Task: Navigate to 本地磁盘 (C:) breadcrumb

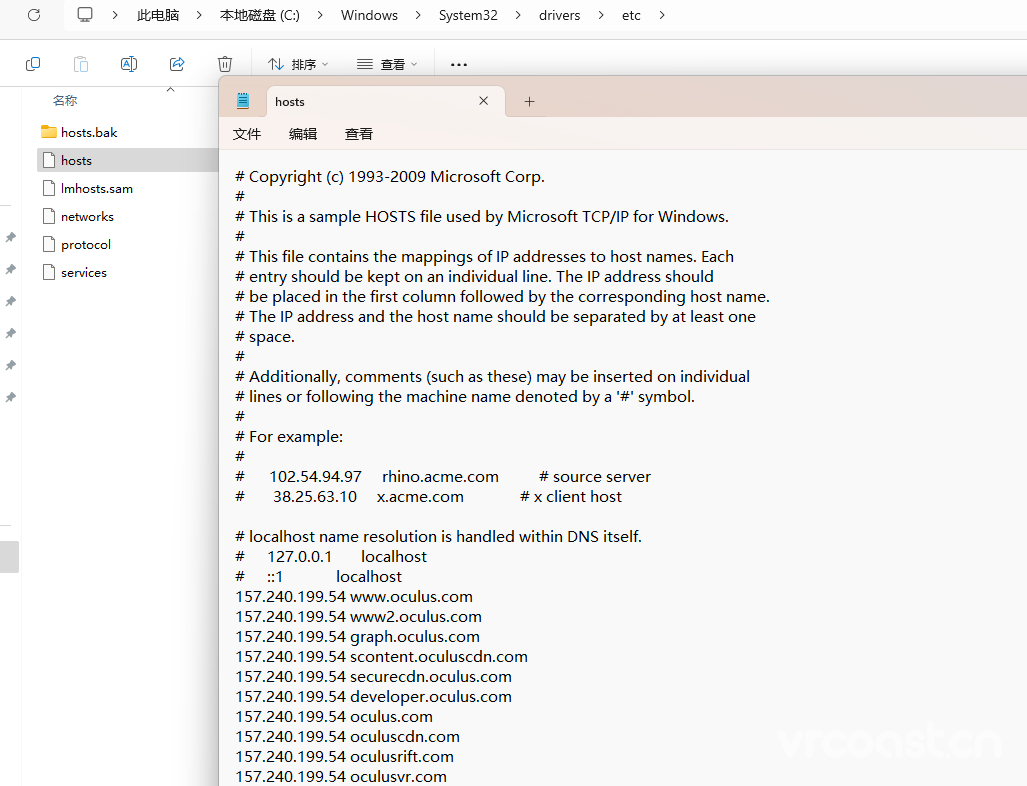Action: point(260,15)
